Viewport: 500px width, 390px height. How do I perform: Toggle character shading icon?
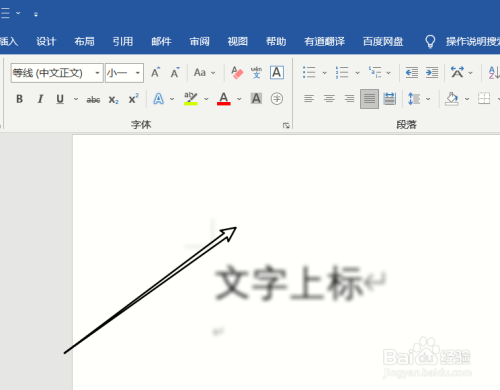point(256,99)
